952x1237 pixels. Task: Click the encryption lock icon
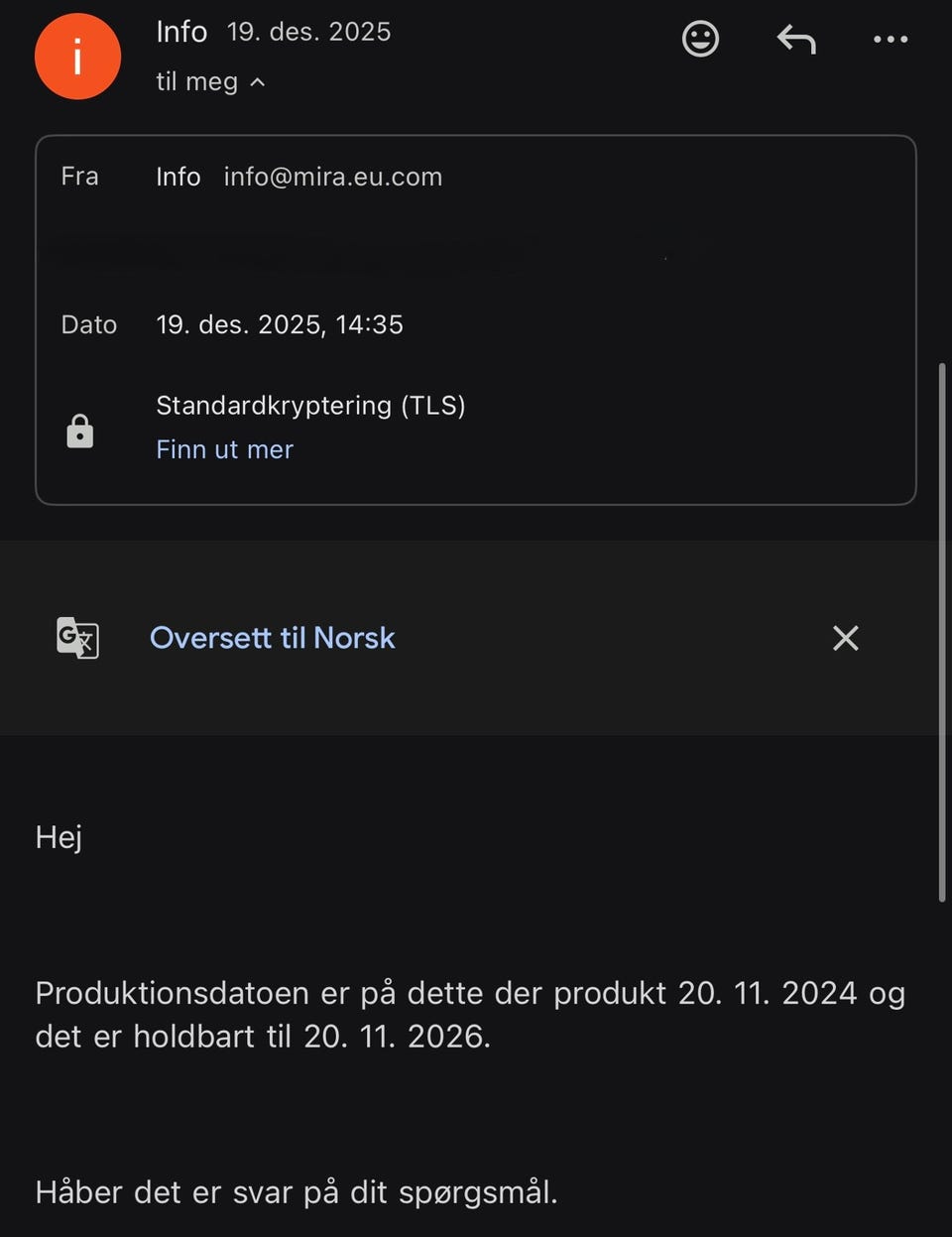point(80,432)
